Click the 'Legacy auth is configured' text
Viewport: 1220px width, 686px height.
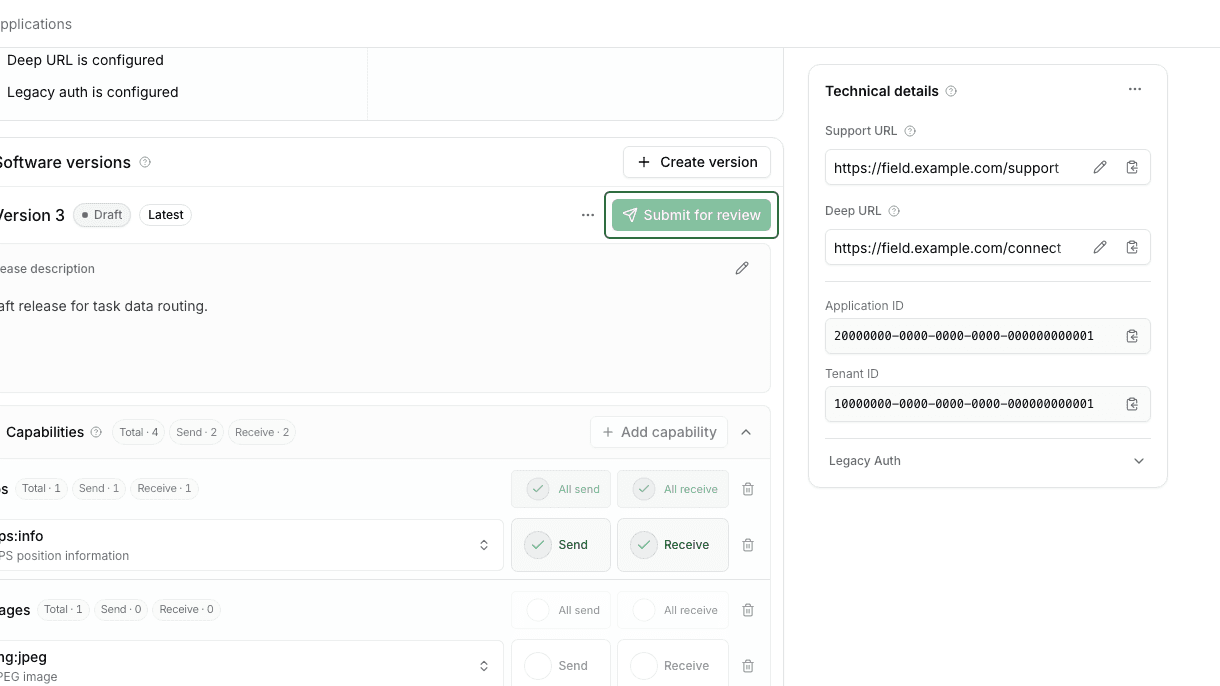[93, 92]
